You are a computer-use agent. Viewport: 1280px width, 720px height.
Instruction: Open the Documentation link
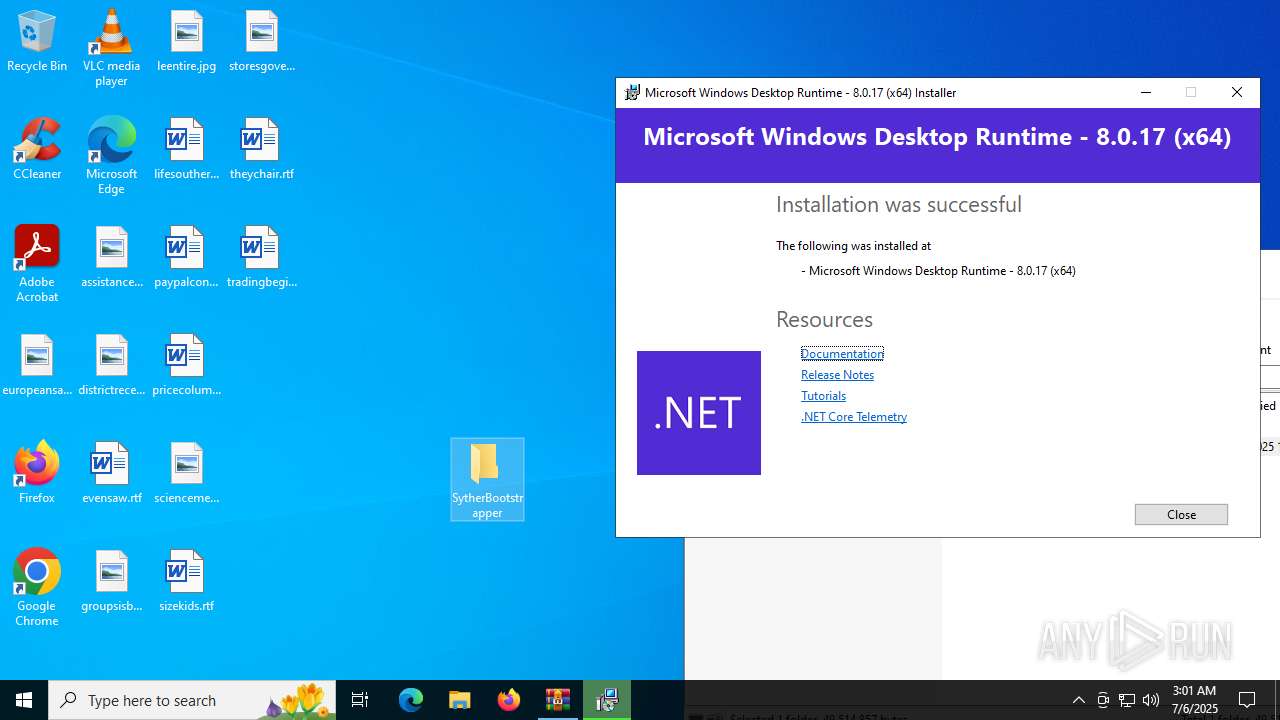coord(842,353)
